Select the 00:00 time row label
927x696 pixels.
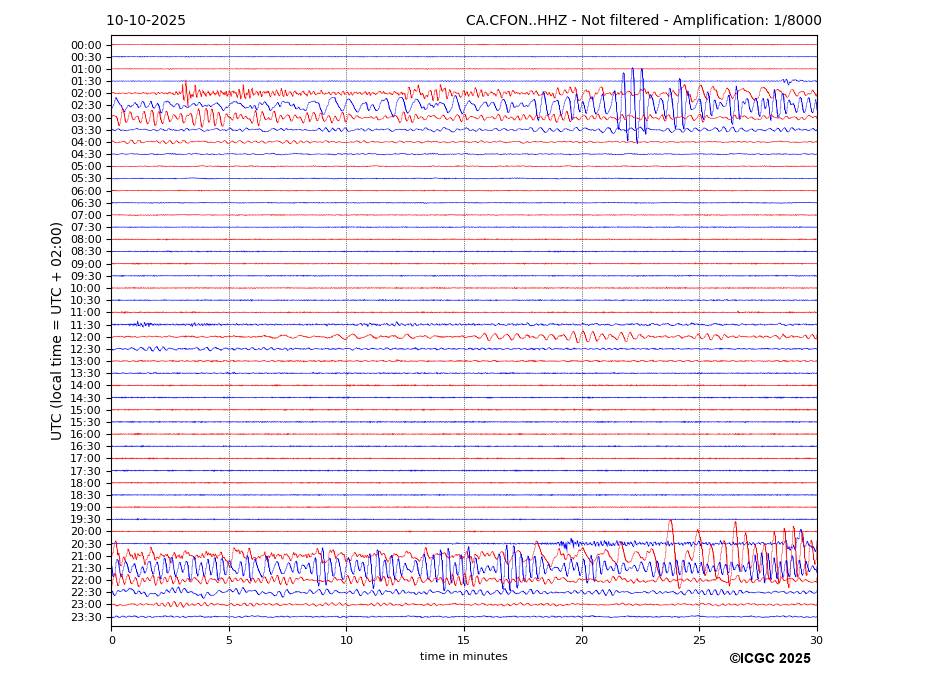86,45
